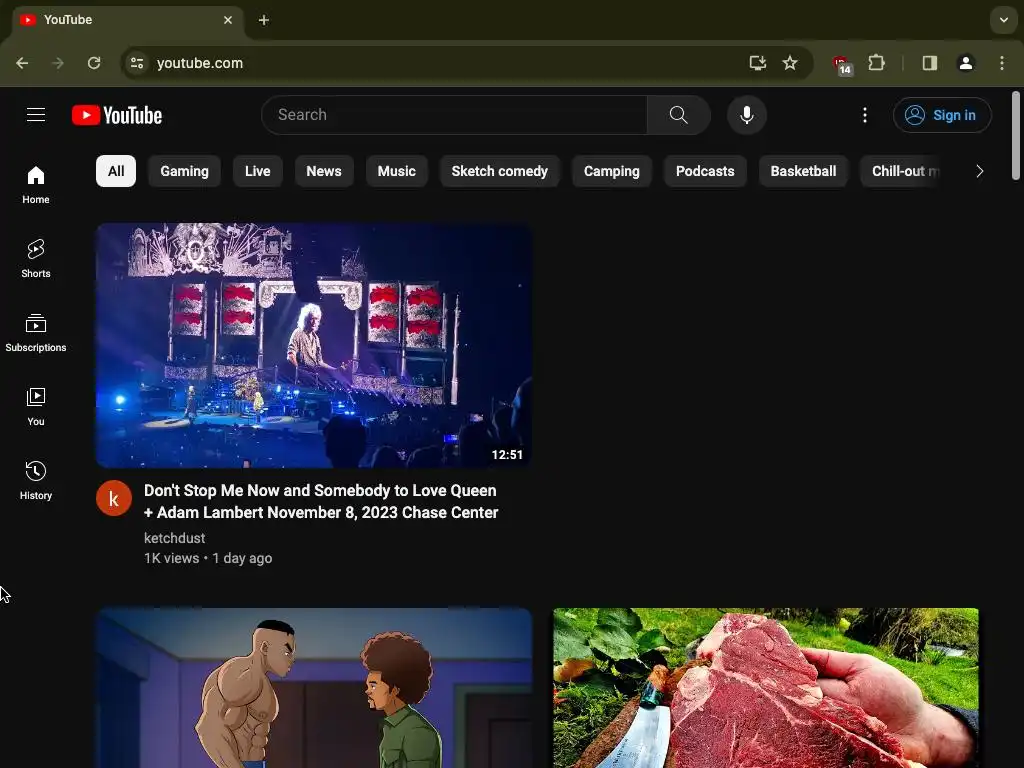Open YouTube settings three-dot menu

click(x=865, y=115)
